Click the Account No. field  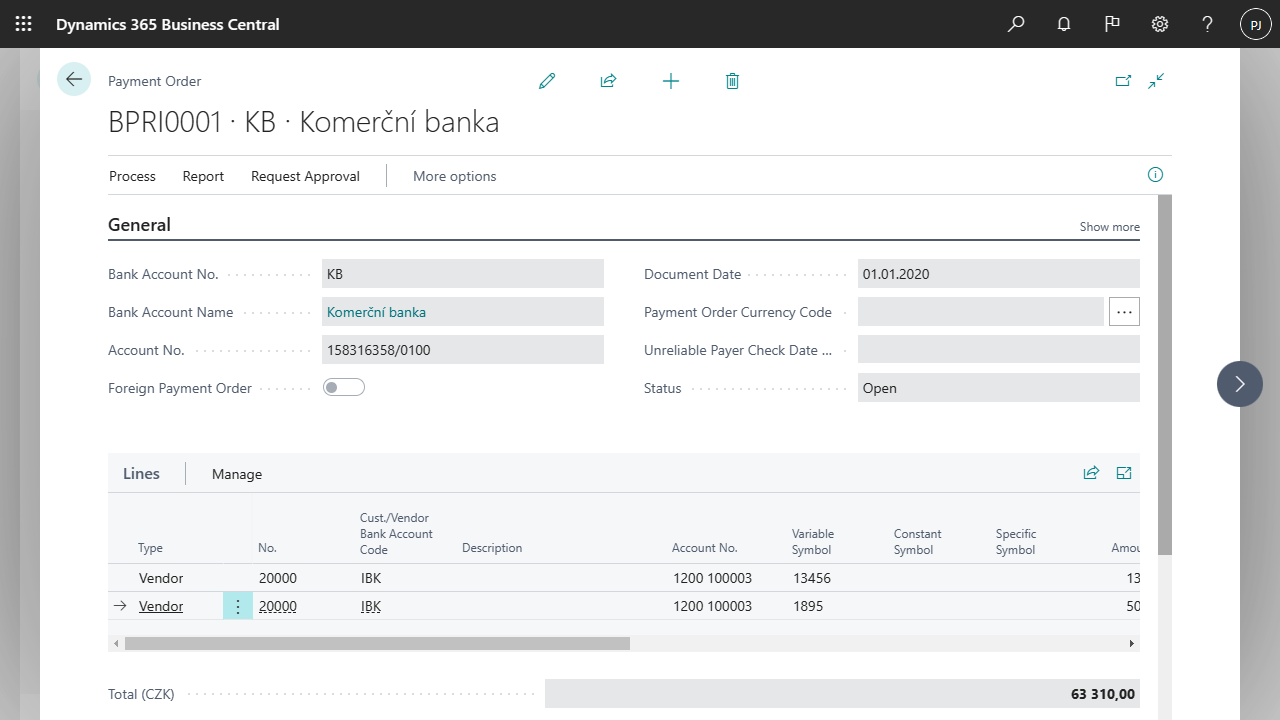tap(463, 350)
